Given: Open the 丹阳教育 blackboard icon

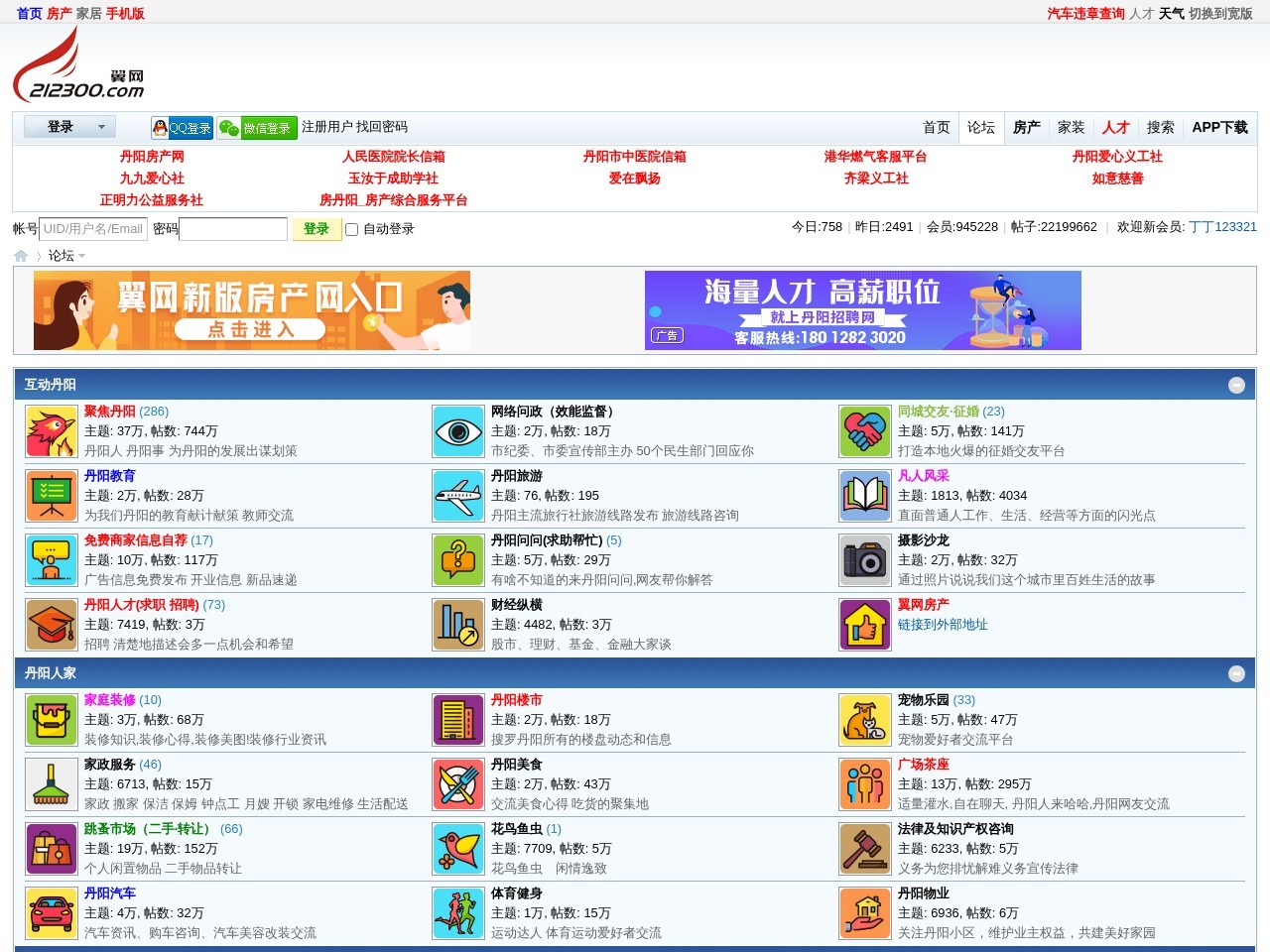Looking at the screenshot, I should [52, 496].
